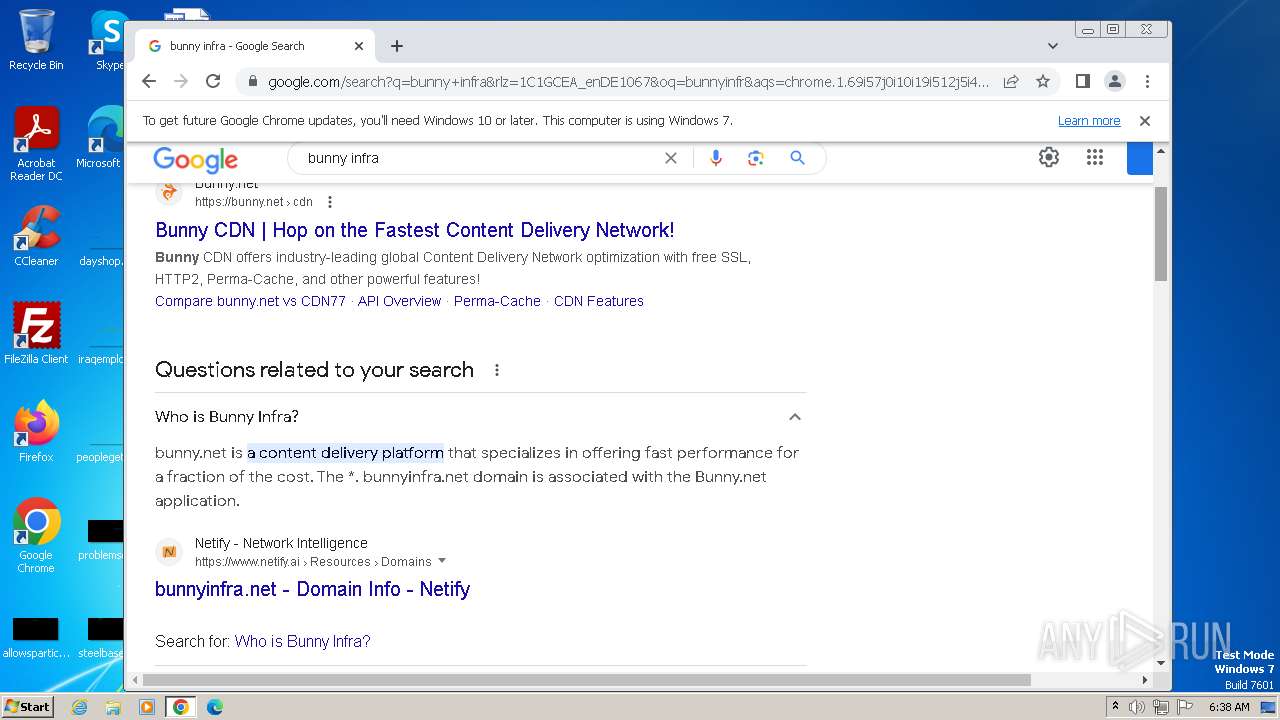
Task: Open options for Questions related section
Action: point(497,370)
